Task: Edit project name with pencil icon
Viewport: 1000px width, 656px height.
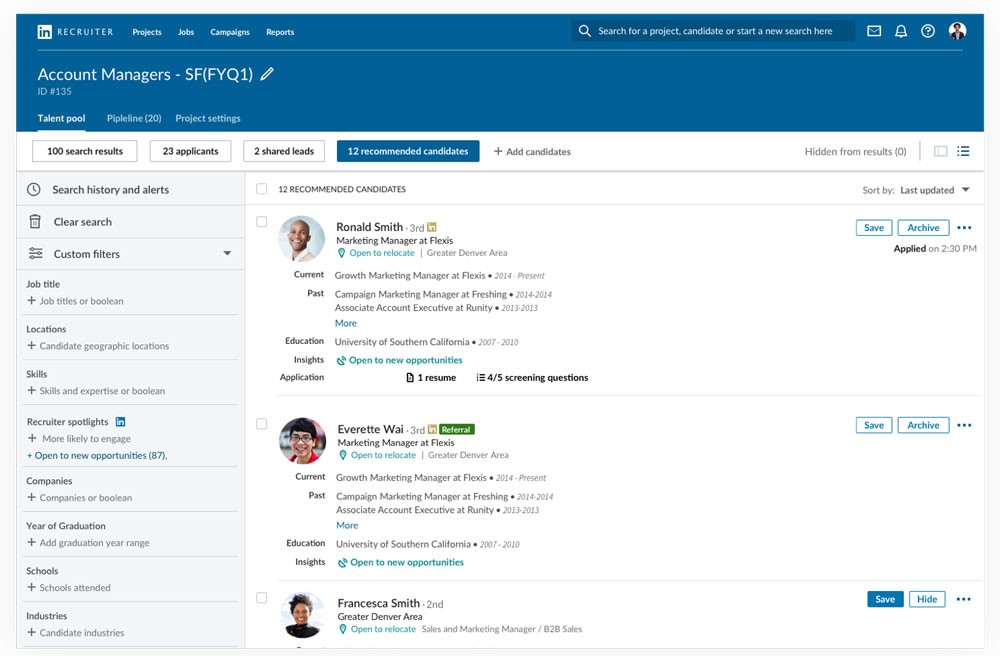Action: pyautogui.click(x=267, y=74)
